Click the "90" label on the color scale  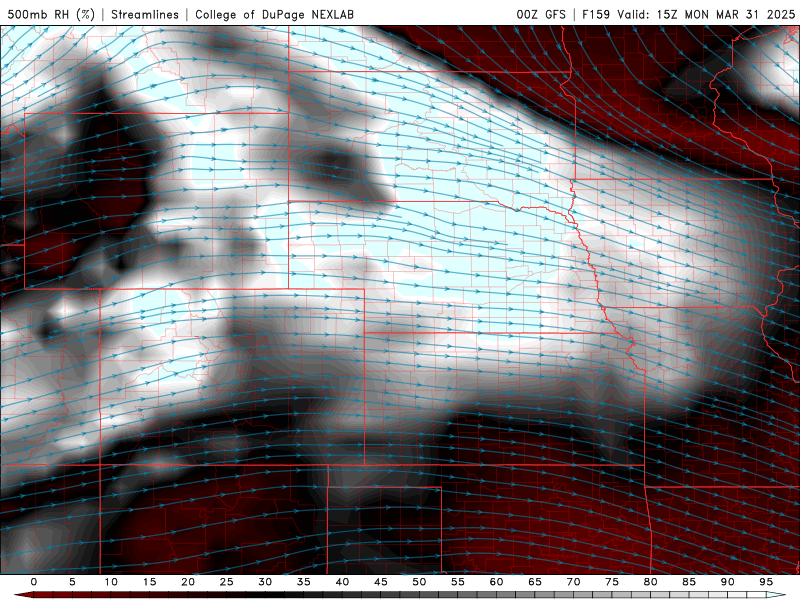(728, 582)
